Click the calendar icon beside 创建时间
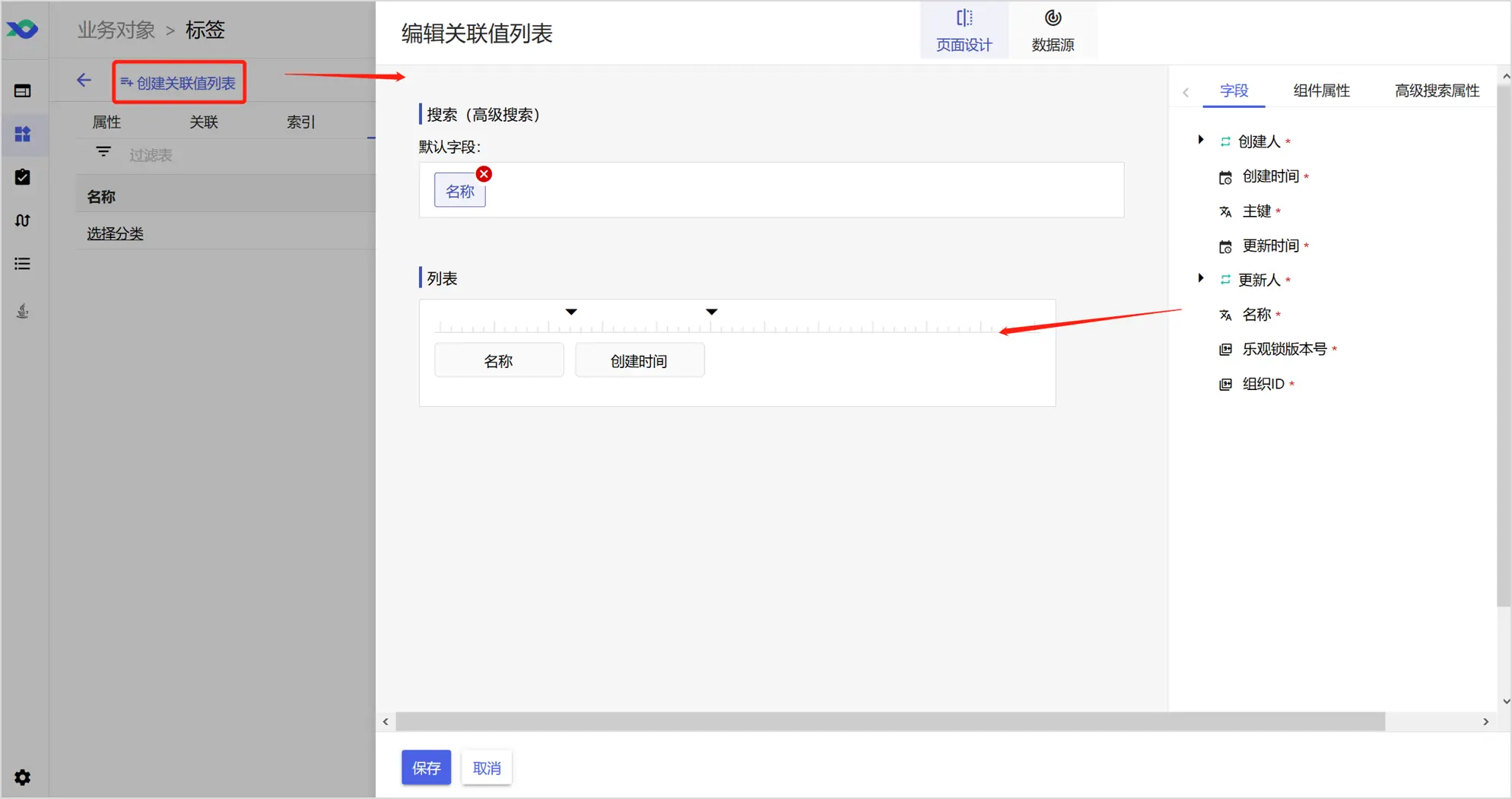 [x=1225, y=177]
